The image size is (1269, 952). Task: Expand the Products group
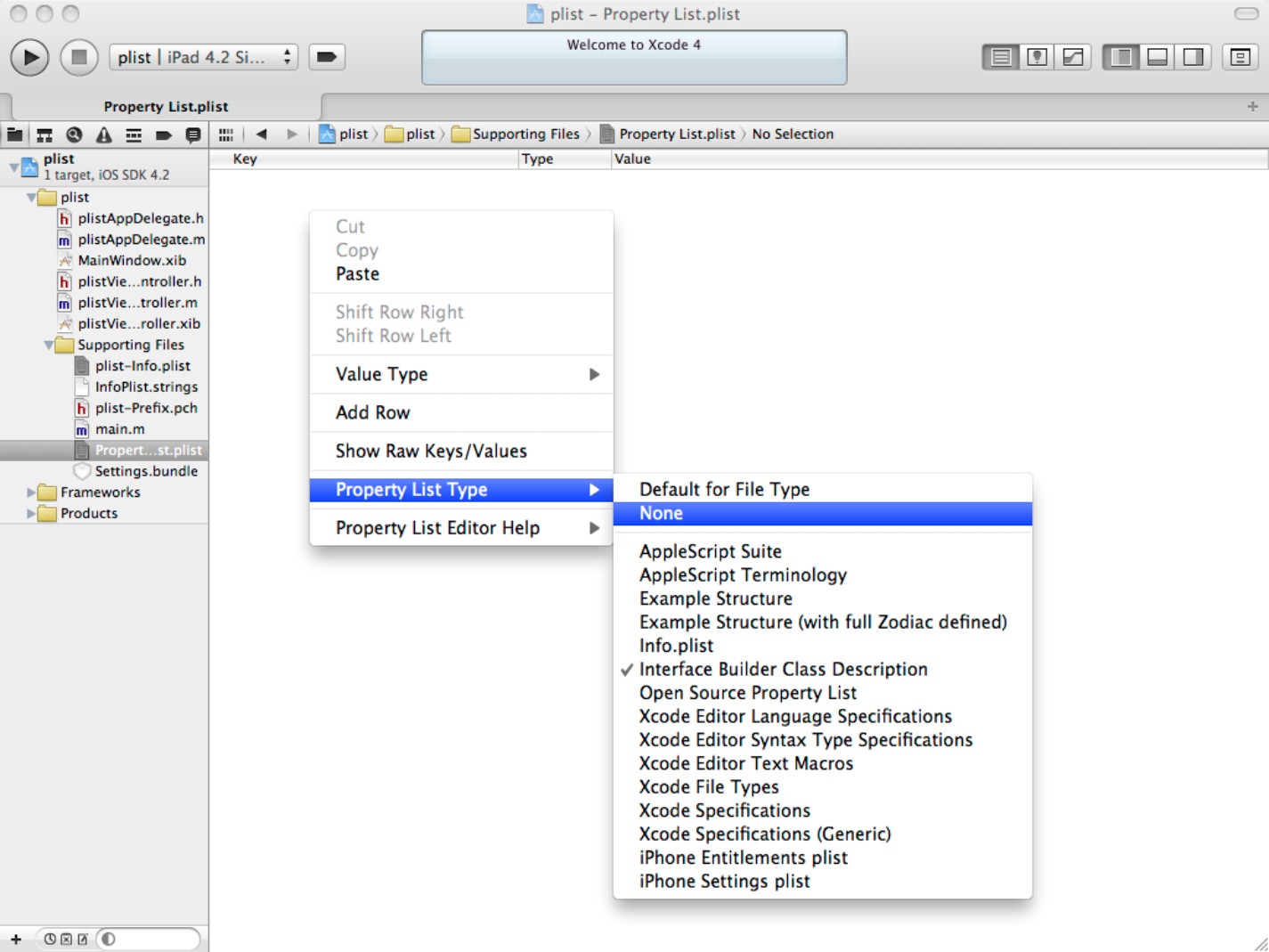click(x=31, y=514)
